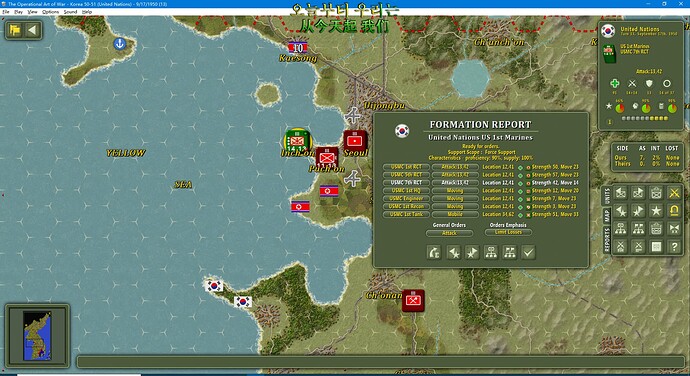This screenshot has width=690, height=376.
Task: Click the yellow flag icon at top left
Action: pos(15,30)
